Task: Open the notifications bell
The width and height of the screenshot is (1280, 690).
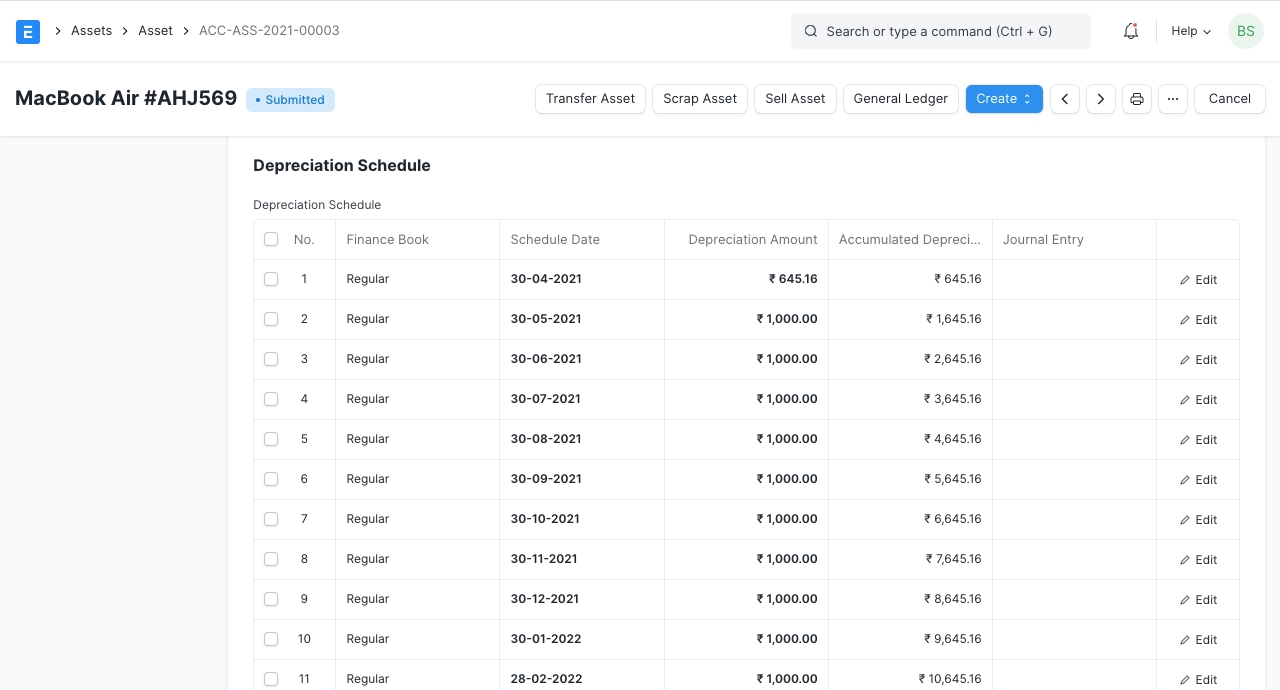Action: point(1131,31)
